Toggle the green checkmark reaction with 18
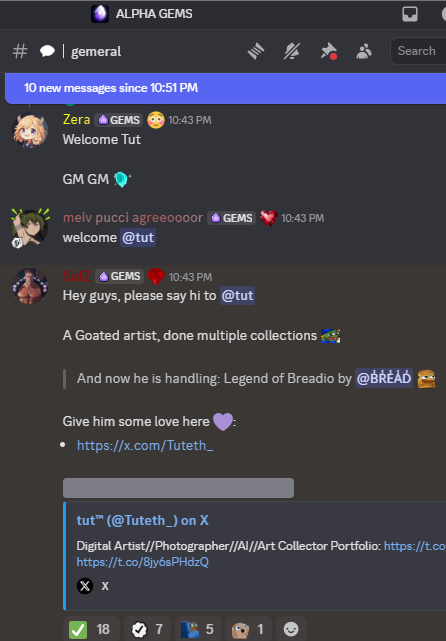Image resolution: width=446 pixels, height=641 pixels. pyautogui.click(x=91, y=629)
